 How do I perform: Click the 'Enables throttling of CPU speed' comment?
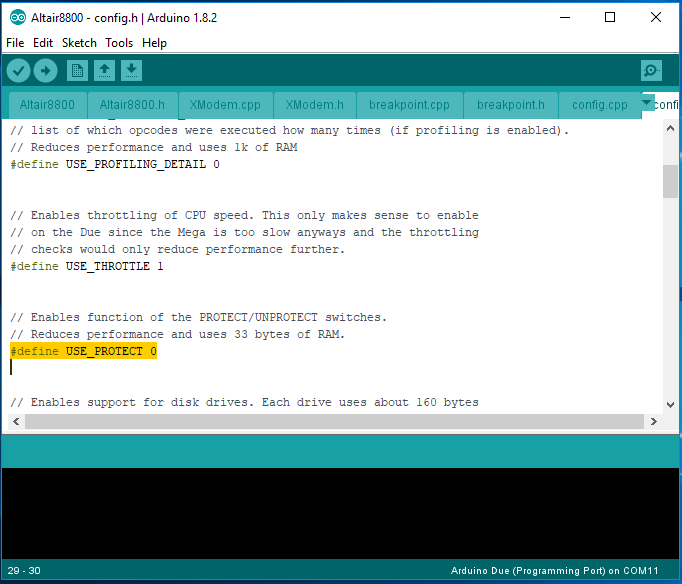point(244,215)
